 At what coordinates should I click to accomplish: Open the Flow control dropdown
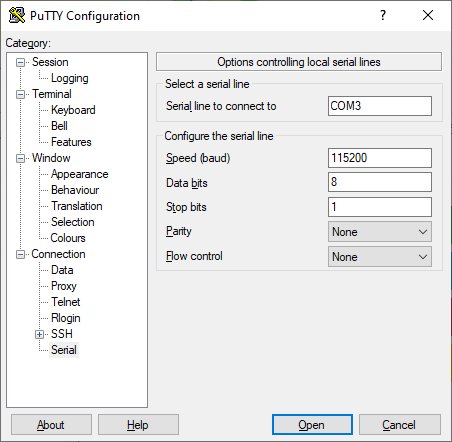pyautogui.click(x=380, y=257)
